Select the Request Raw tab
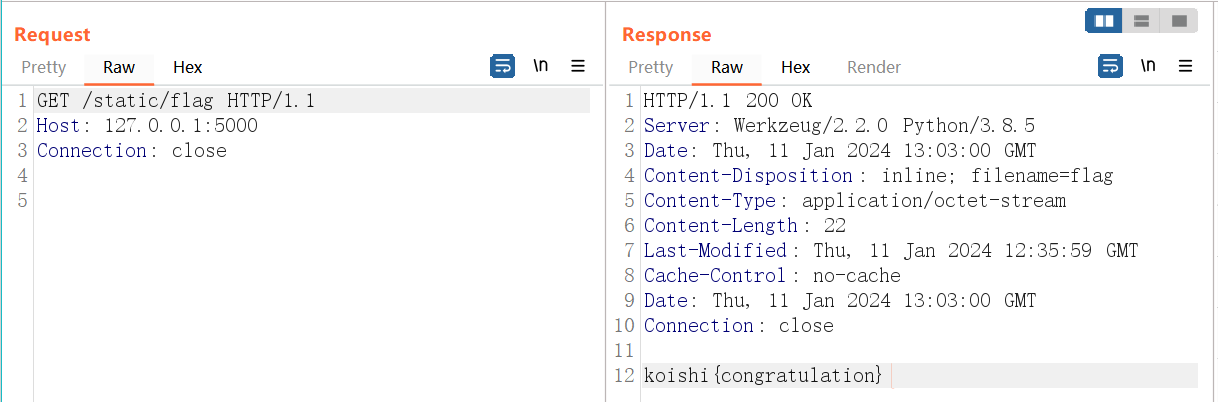The image size is (1218, 402). (119, 67)
